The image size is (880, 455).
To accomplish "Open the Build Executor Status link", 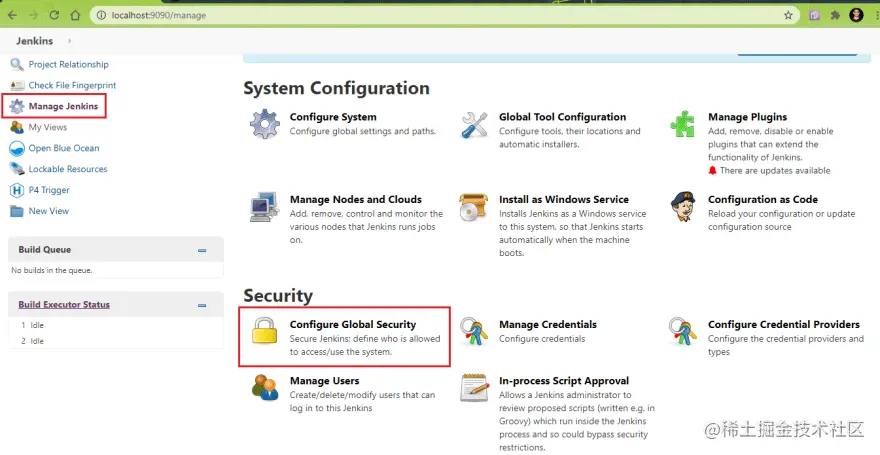I will click(x=64, y=305).
